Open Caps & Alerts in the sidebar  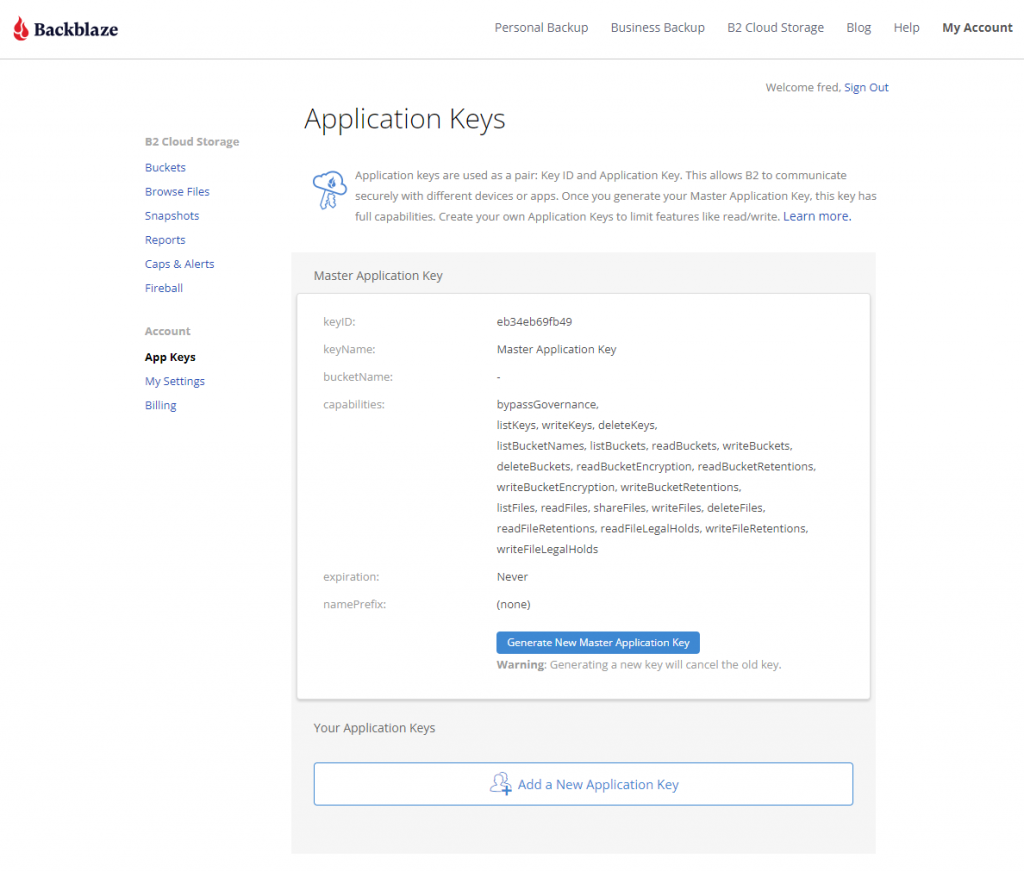pyautogui.click(x=180, y=264)
